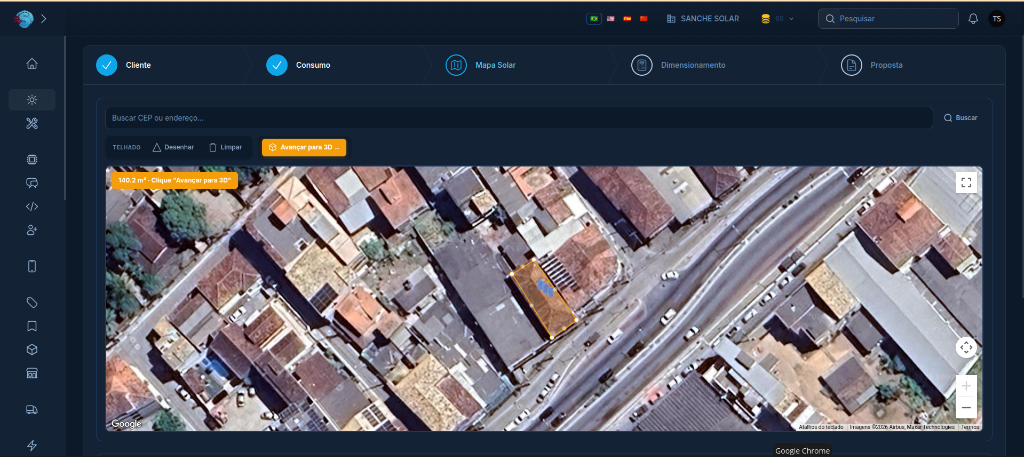Zoom in the map with plus
Image resolution: width=1024 pixels, height=457 pixels.
click(x=966, y=386)
